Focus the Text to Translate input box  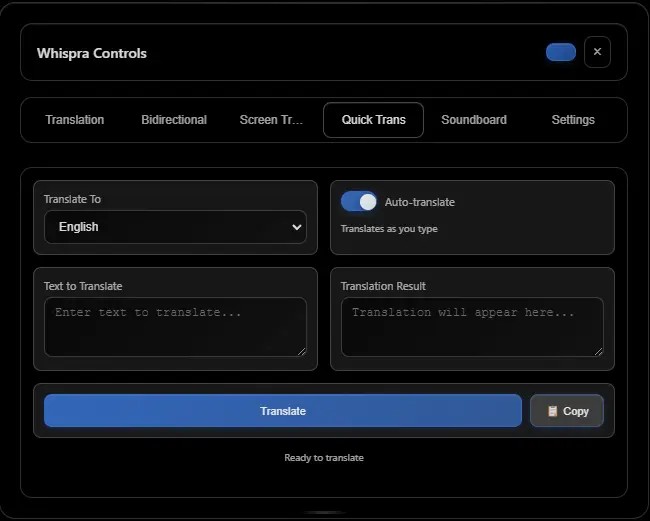pos(175,326)
